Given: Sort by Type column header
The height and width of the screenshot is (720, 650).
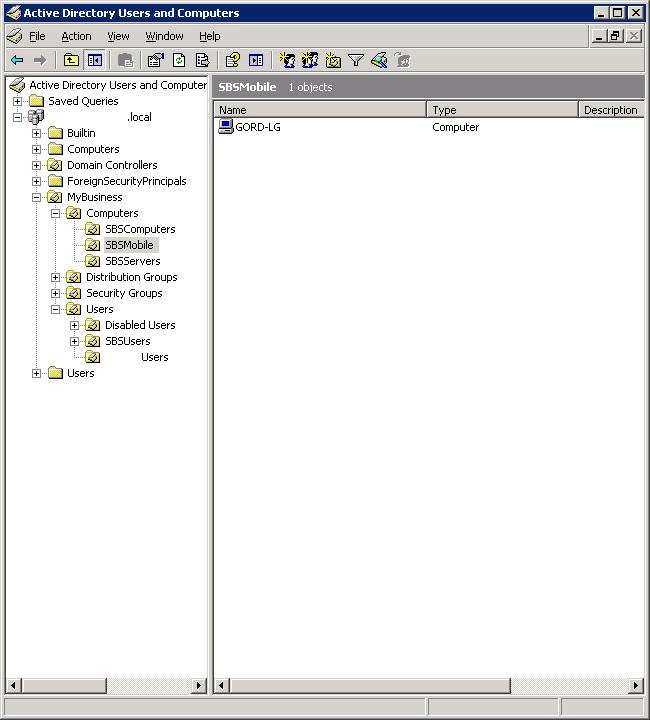Looking at the screenshot, I should (x=503, y=110).
